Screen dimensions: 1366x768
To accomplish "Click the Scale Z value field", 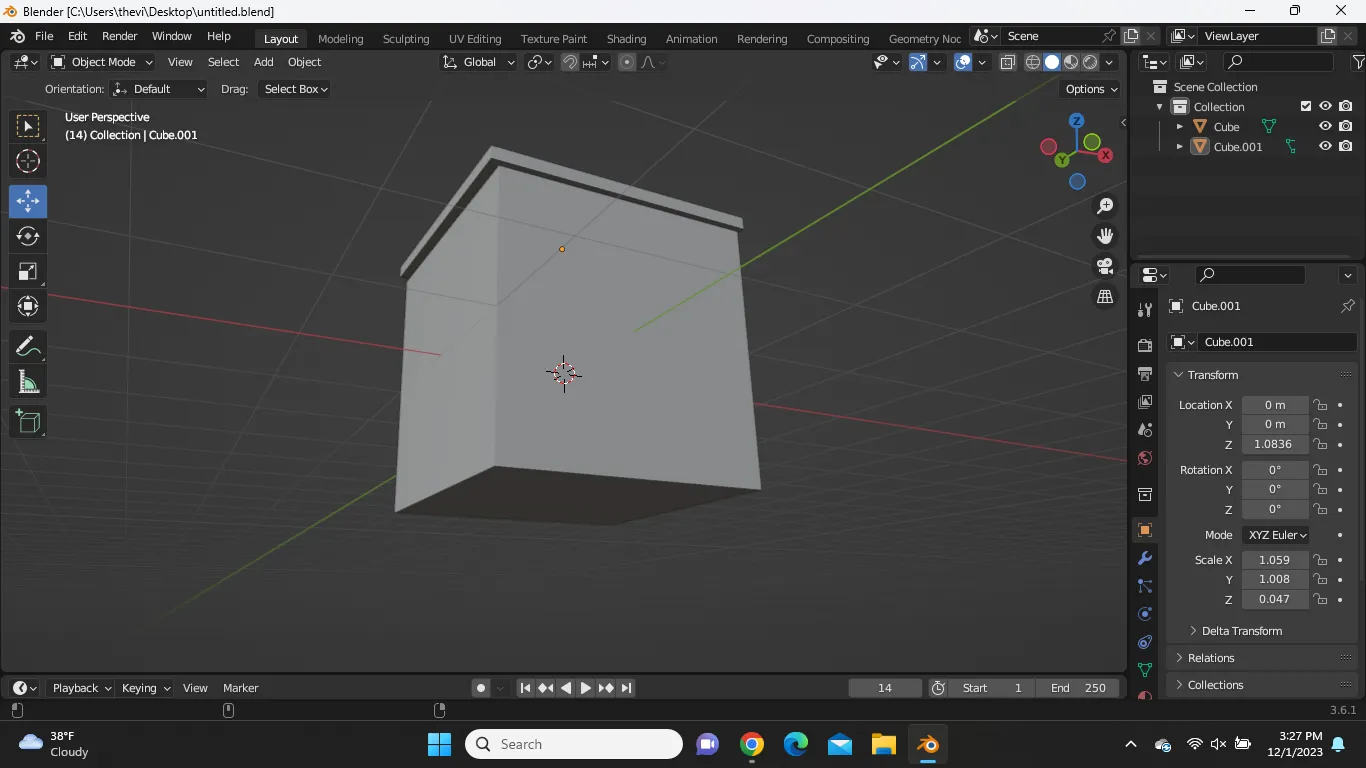I will click(1274, 599).
